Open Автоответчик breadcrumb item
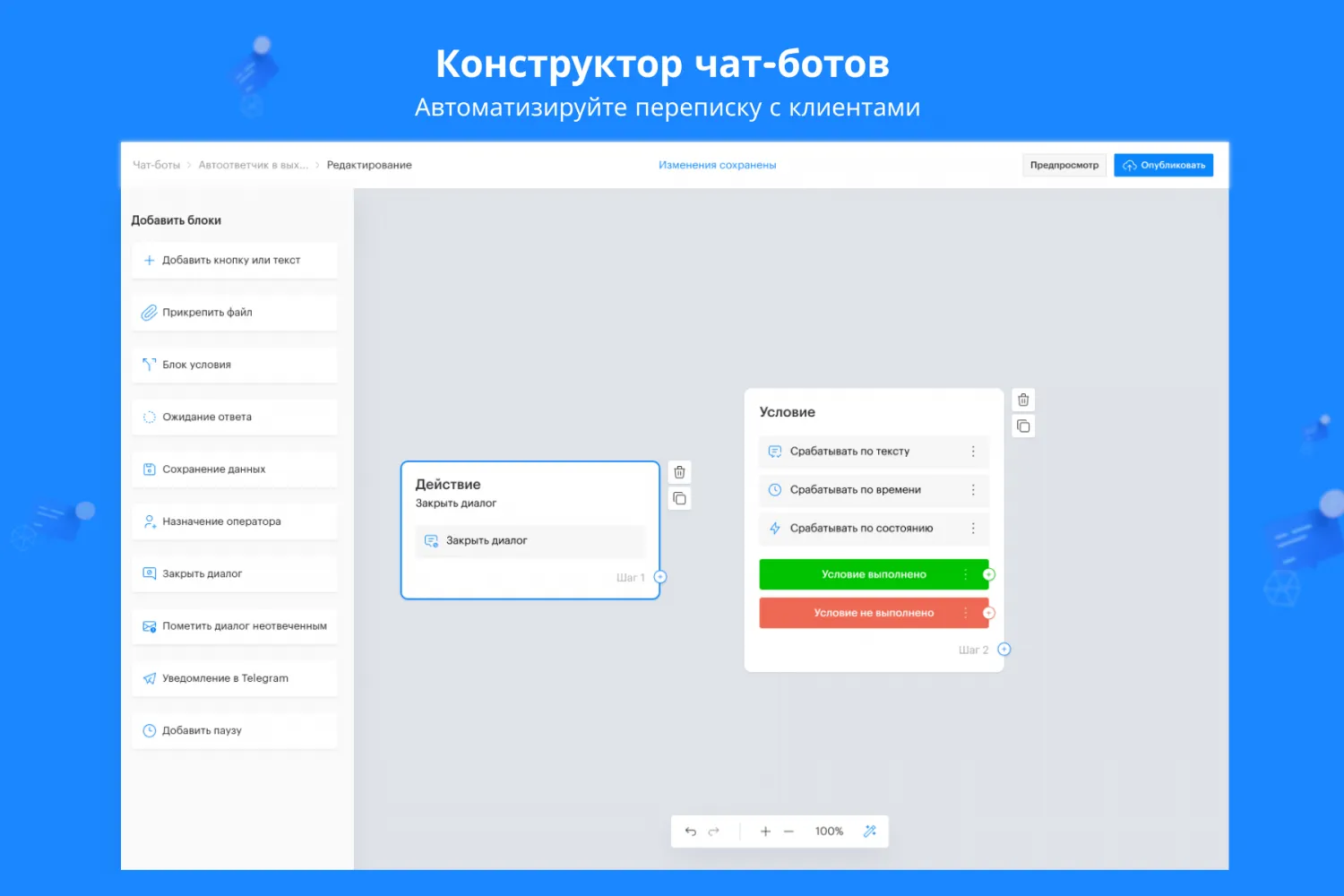1344x896 pixels. tap(253, 165)
